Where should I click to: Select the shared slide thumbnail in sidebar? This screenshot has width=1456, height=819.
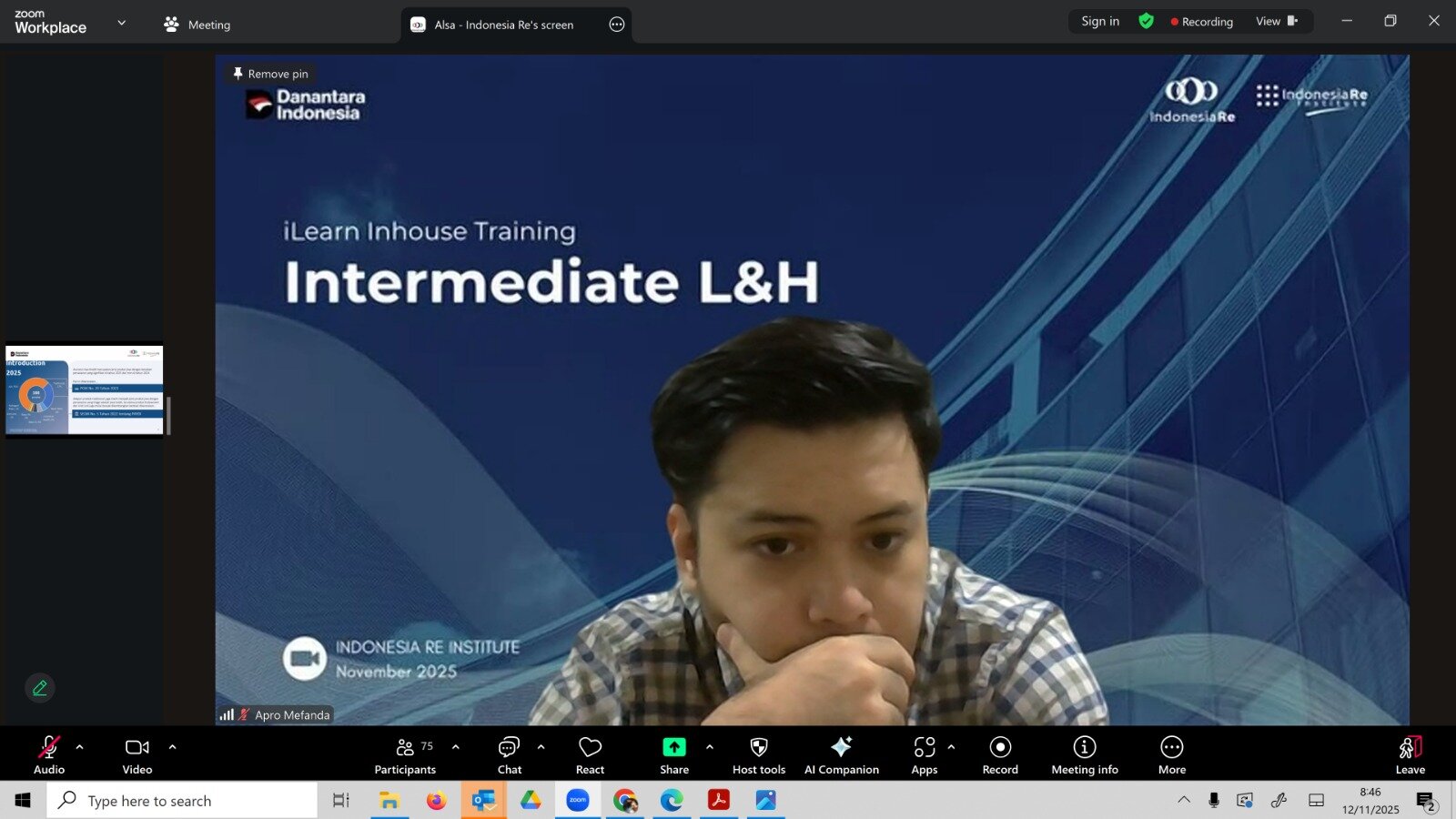point(84,389)
